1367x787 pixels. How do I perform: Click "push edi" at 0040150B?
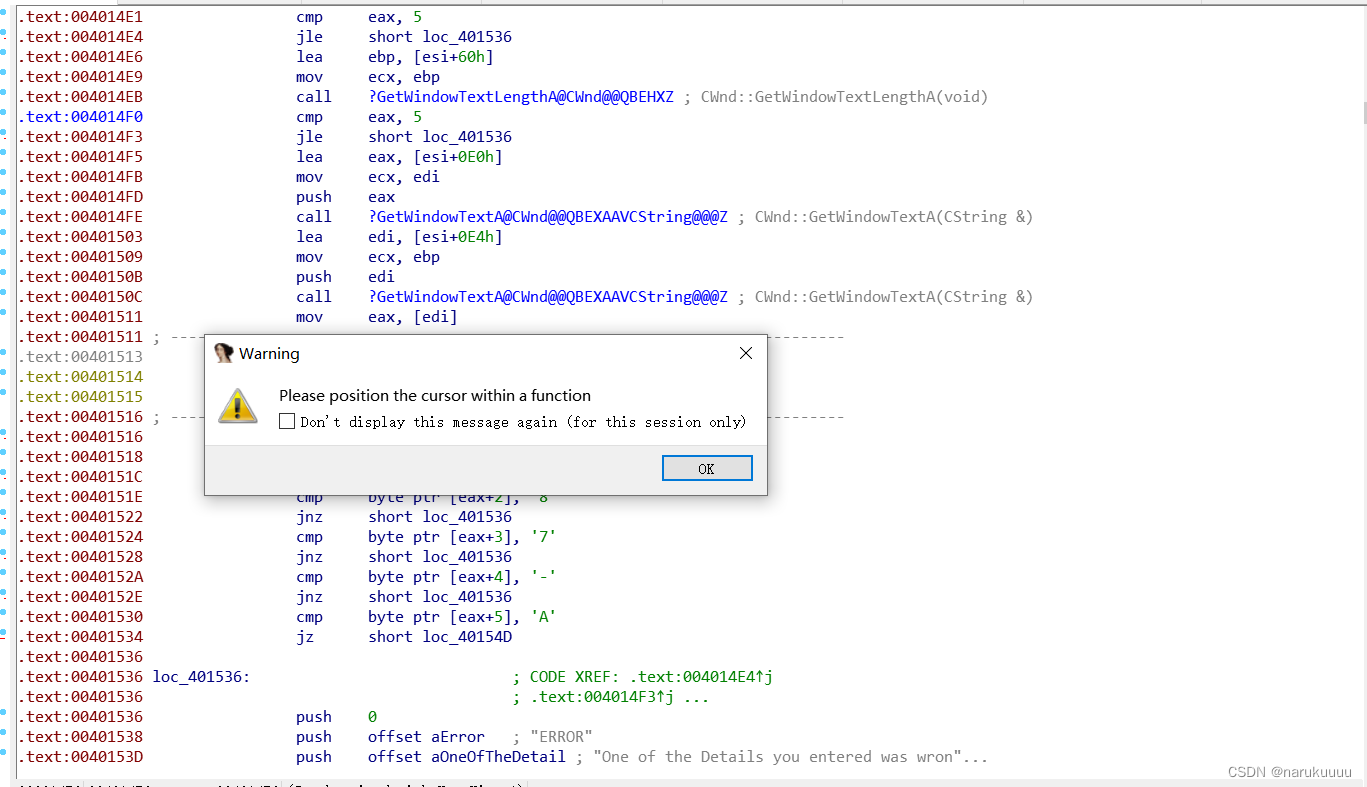coord(346,277)
